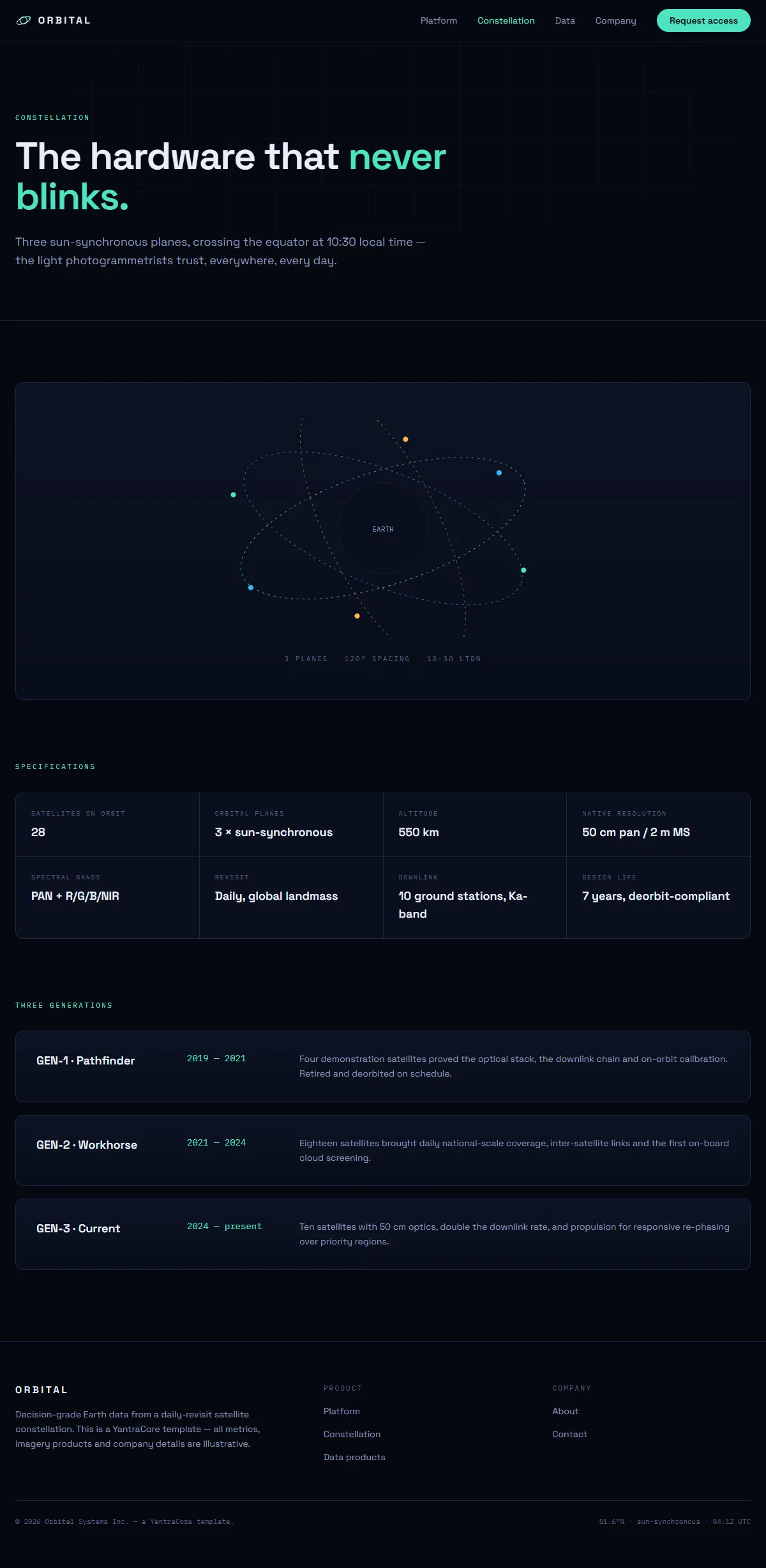Click the 'The hardware that never blinks.' headline

[x=230, y=176]
